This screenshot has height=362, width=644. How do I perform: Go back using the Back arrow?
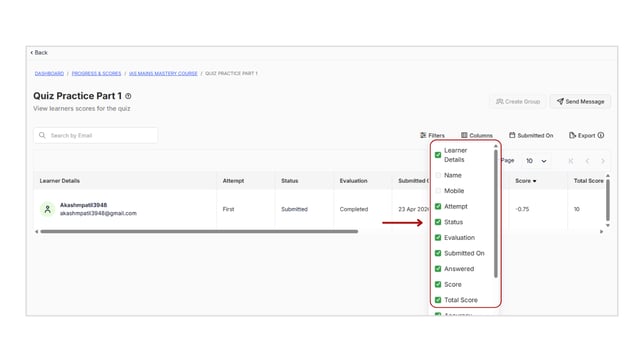pos(39,53)
